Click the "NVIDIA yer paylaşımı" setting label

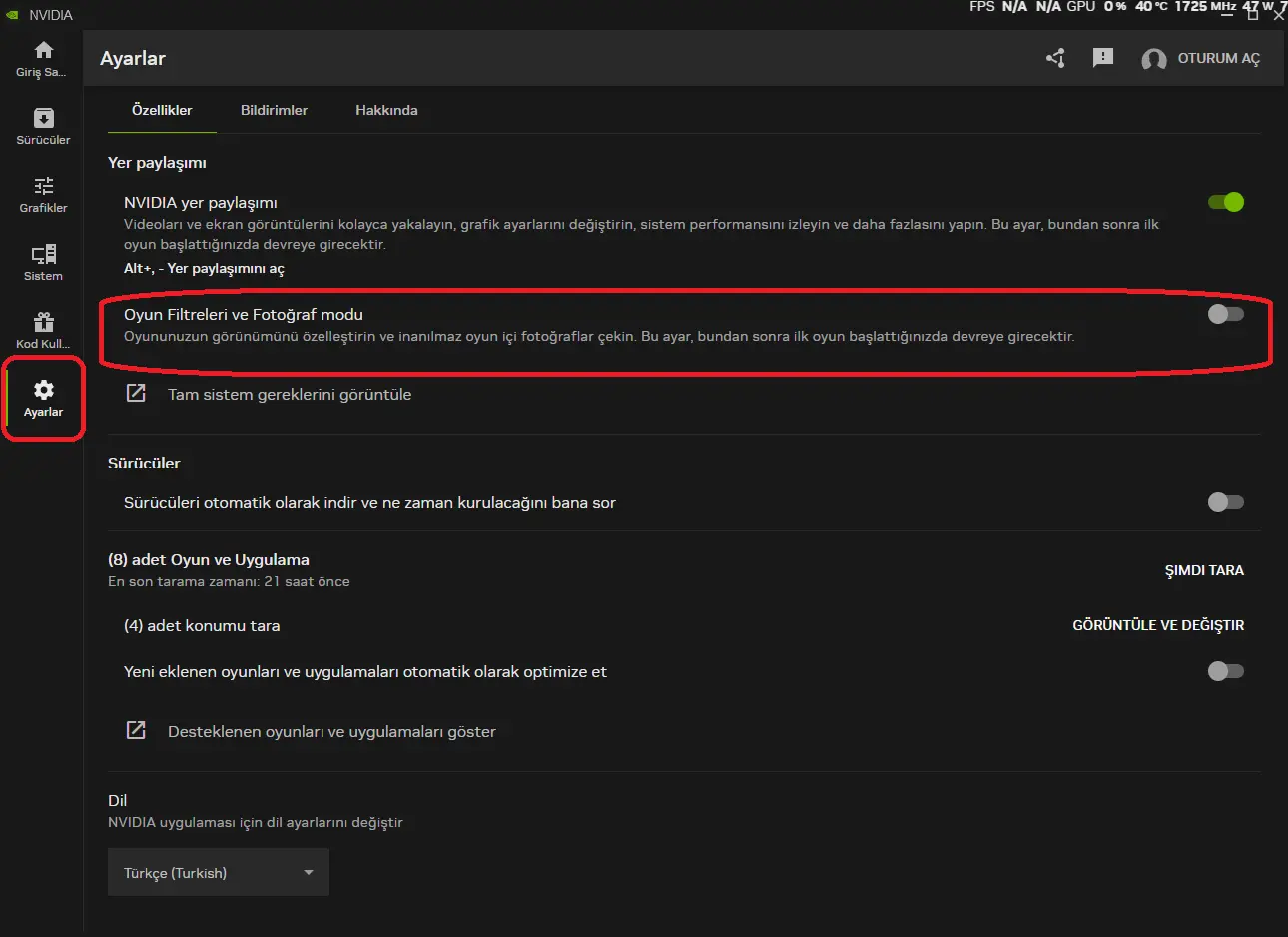tap(201, 203)
